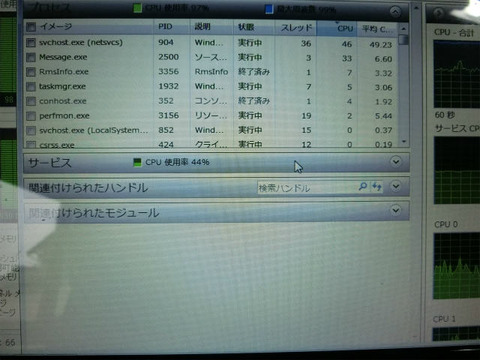Sort by the 状態 column header
This screenshot has width=480, height=360.
246,27
